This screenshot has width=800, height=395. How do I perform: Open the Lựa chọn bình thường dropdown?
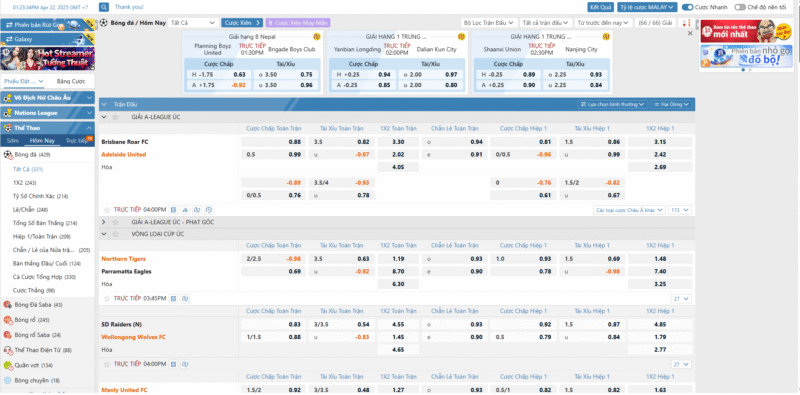point(613,104)
